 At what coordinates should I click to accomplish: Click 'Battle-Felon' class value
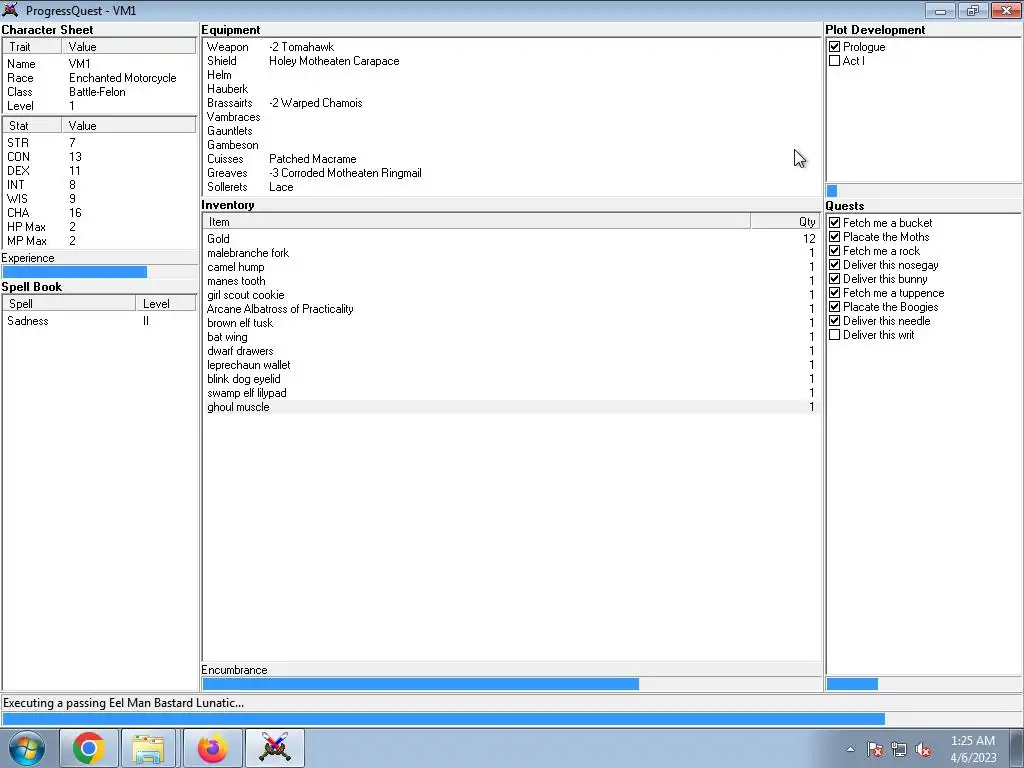tap(97, 92)
